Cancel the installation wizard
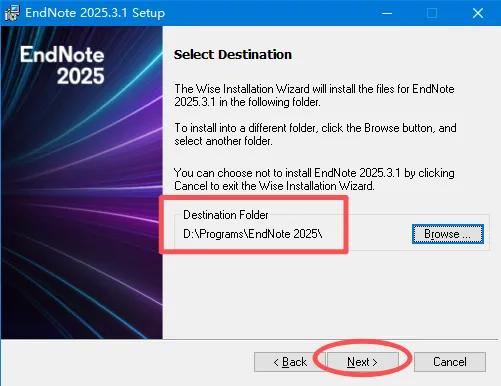 (450, 362)
